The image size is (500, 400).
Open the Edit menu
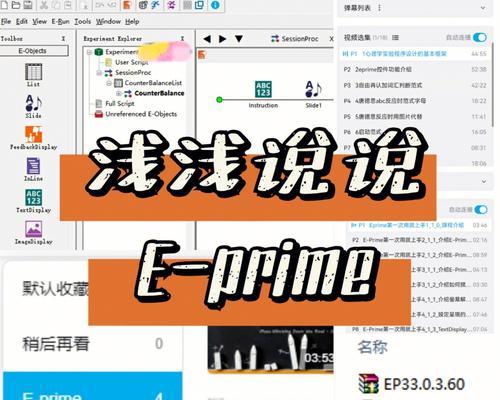[22, 22]
